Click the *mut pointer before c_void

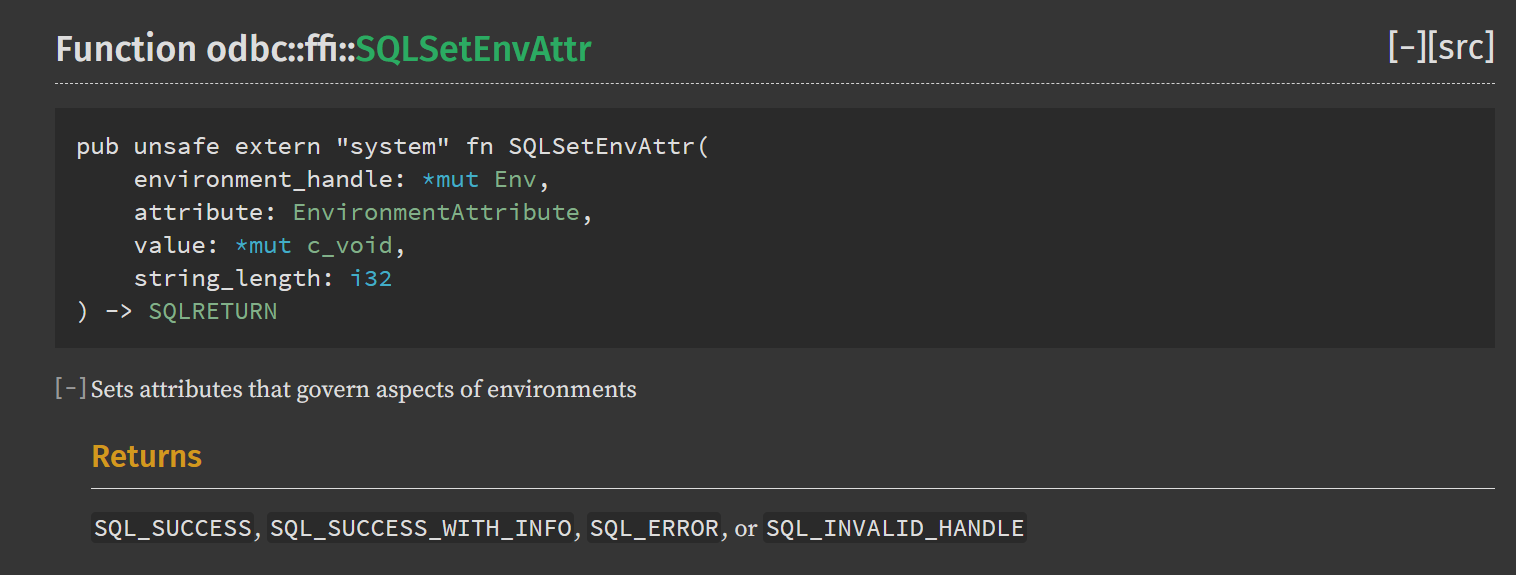(x=263, y=245)
